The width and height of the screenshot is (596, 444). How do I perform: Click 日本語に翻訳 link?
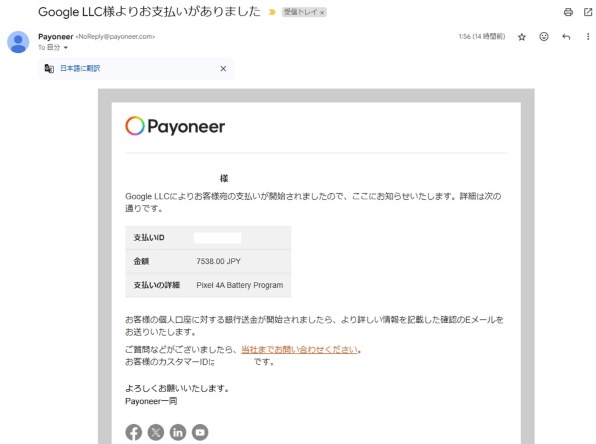point(80,68)
